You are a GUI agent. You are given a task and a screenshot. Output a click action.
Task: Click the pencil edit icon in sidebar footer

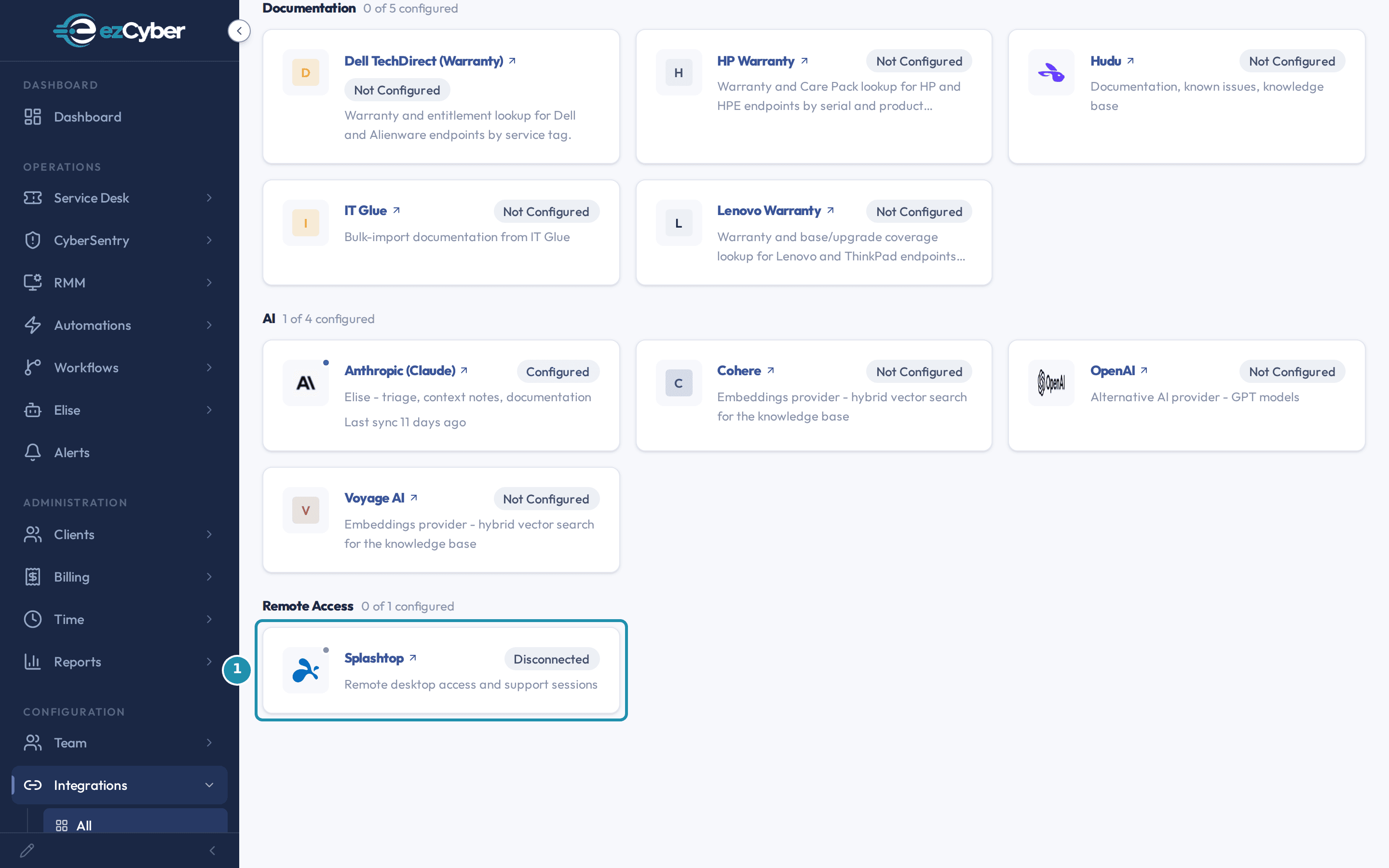click(x=27, y=850)
